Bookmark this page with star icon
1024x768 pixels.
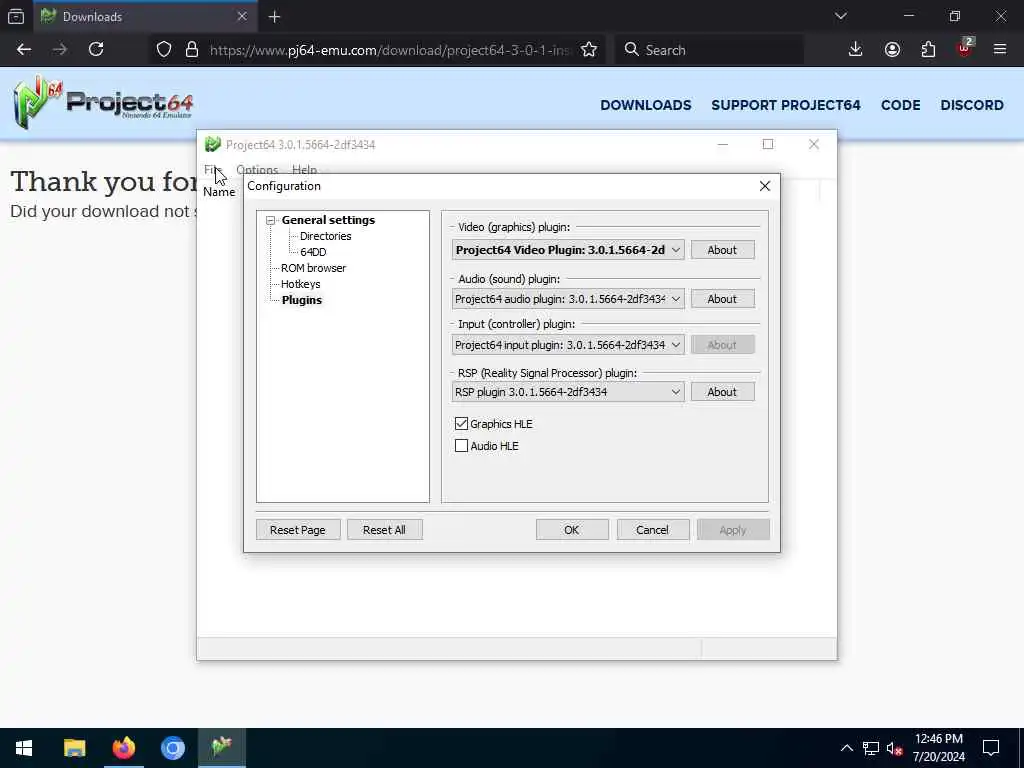tap(589, 50)
